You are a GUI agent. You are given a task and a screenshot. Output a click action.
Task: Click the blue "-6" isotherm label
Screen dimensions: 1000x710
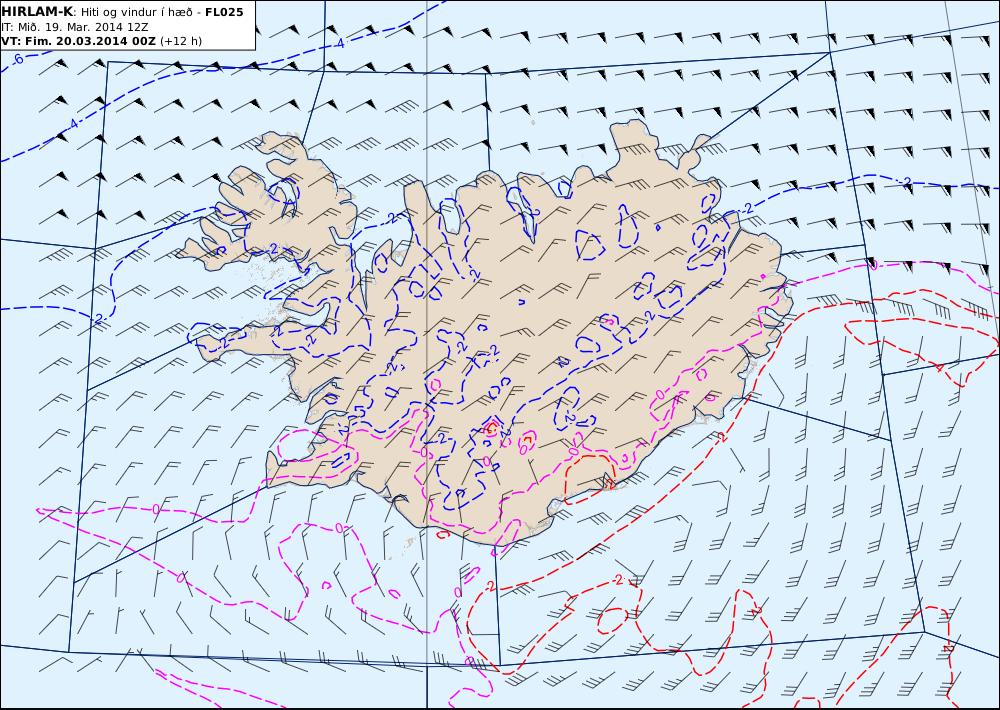click(17, 59)
